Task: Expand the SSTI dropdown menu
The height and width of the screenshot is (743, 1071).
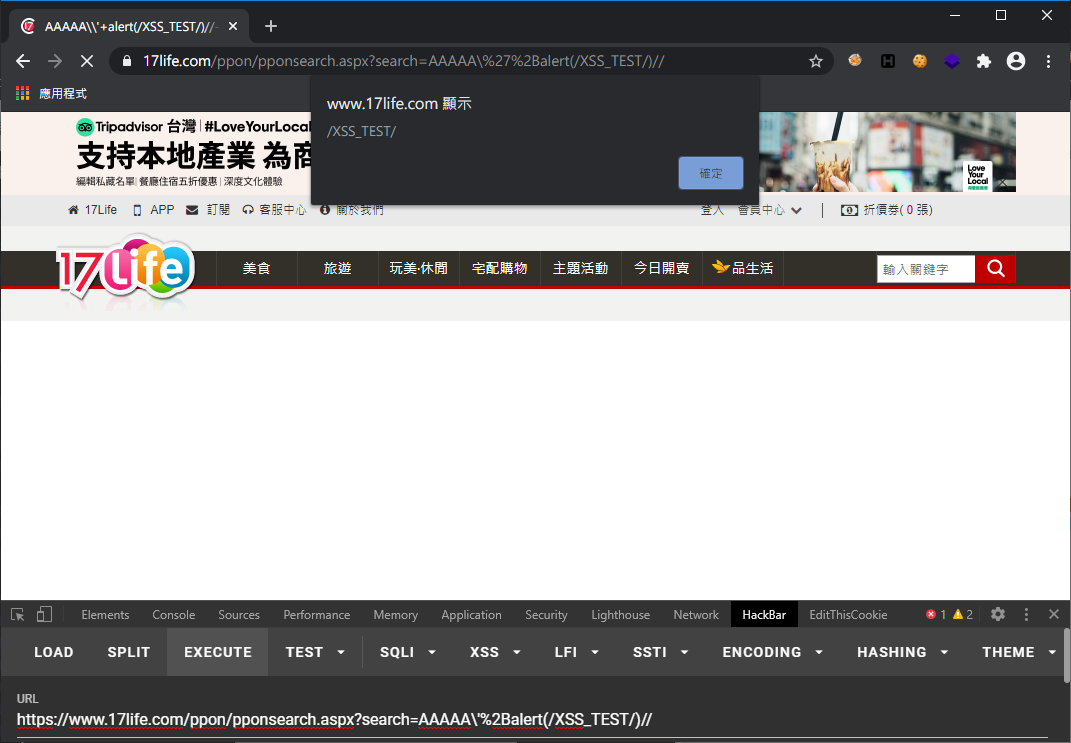Action: [660, 652]
